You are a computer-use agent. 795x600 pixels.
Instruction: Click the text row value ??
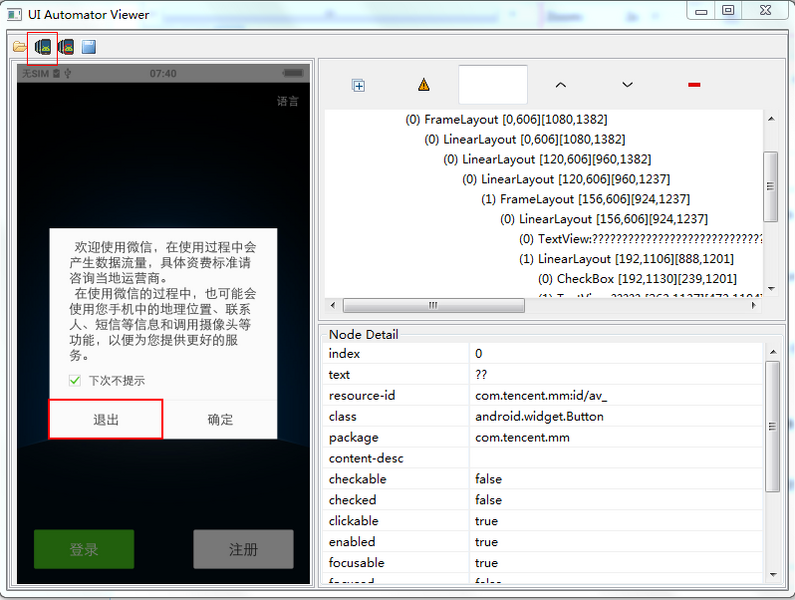(481, 374)
